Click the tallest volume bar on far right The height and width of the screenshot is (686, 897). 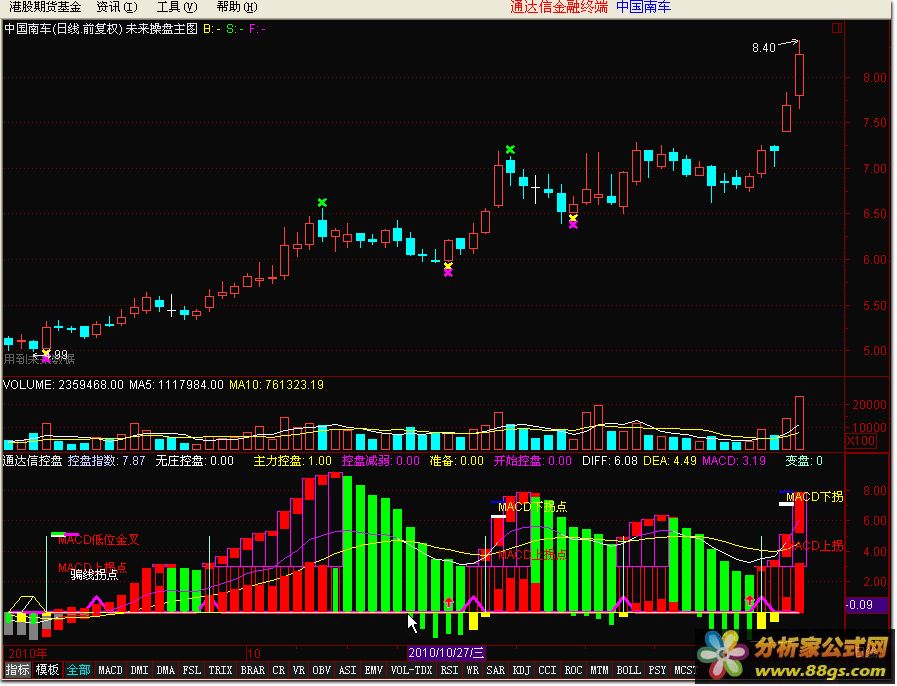click(x=799, y=423)
